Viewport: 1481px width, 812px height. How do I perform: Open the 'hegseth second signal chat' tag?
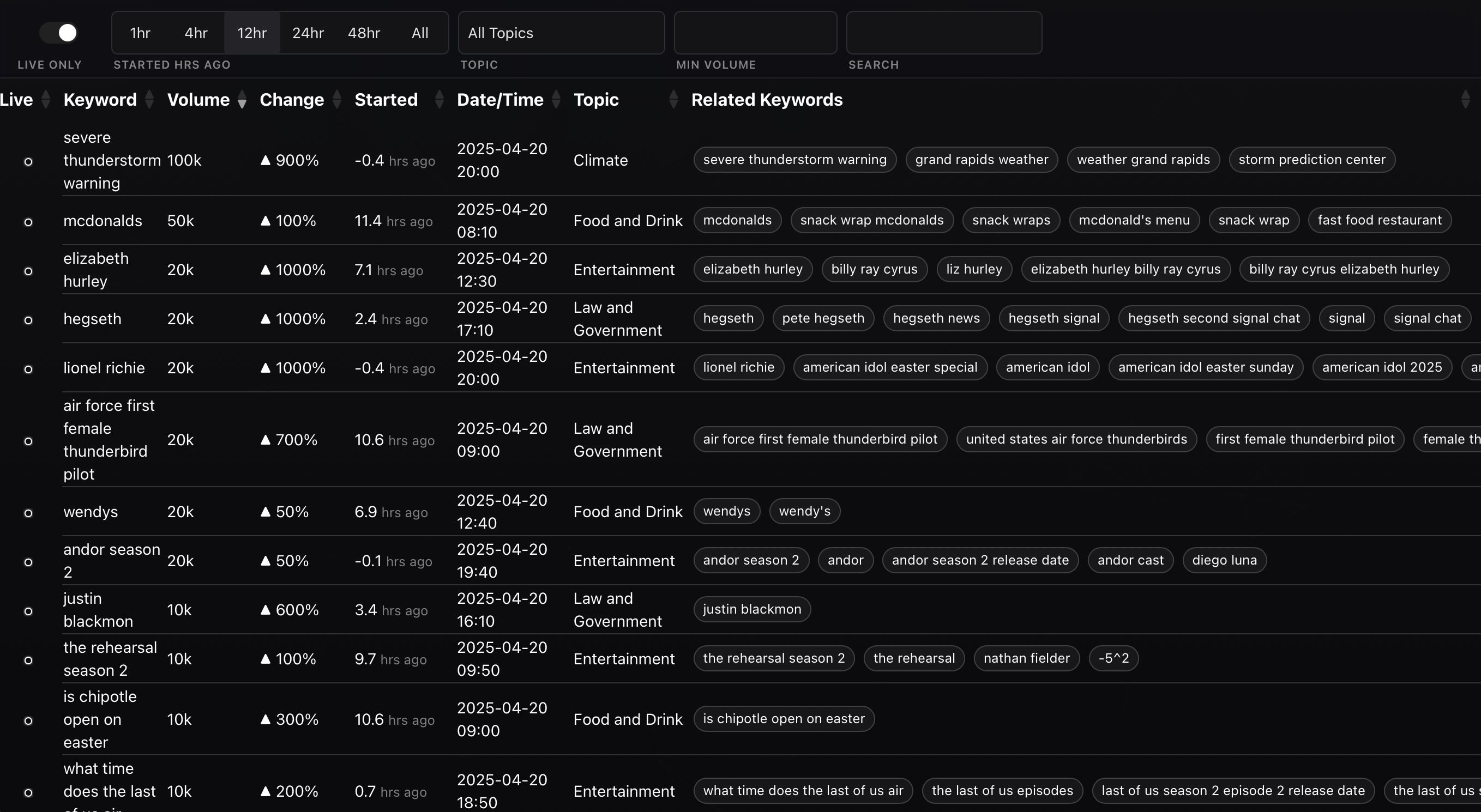tap(1214, 318)
